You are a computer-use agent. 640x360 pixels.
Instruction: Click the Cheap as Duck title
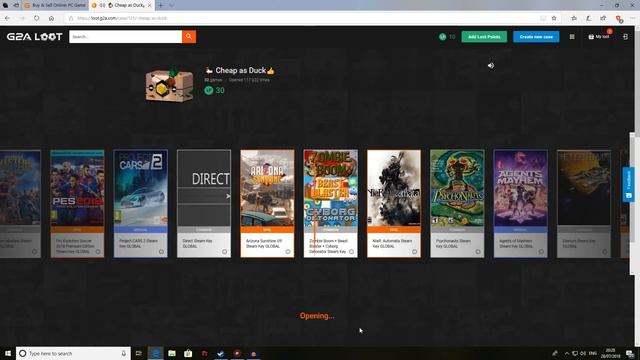coord(240,71)
